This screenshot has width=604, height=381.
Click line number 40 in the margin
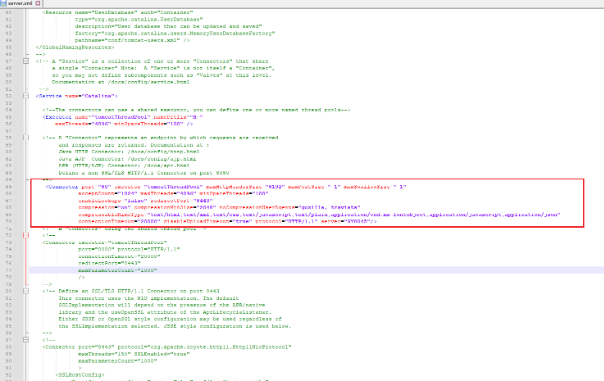pos(9,12)
